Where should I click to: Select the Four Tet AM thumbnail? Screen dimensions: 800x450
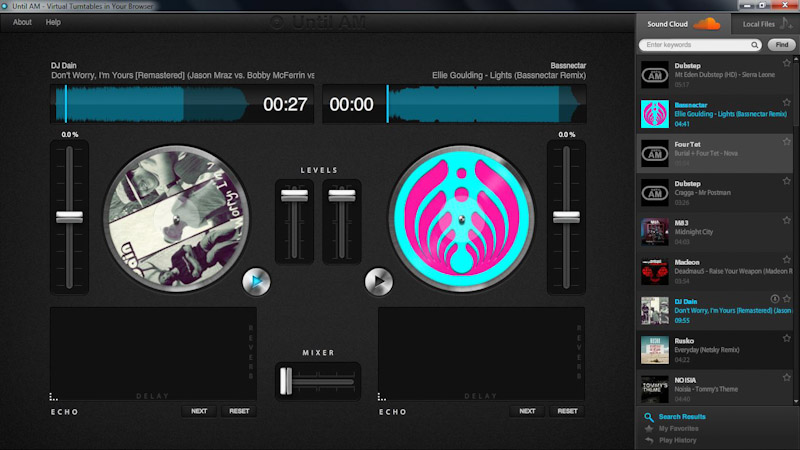[655, 153]
